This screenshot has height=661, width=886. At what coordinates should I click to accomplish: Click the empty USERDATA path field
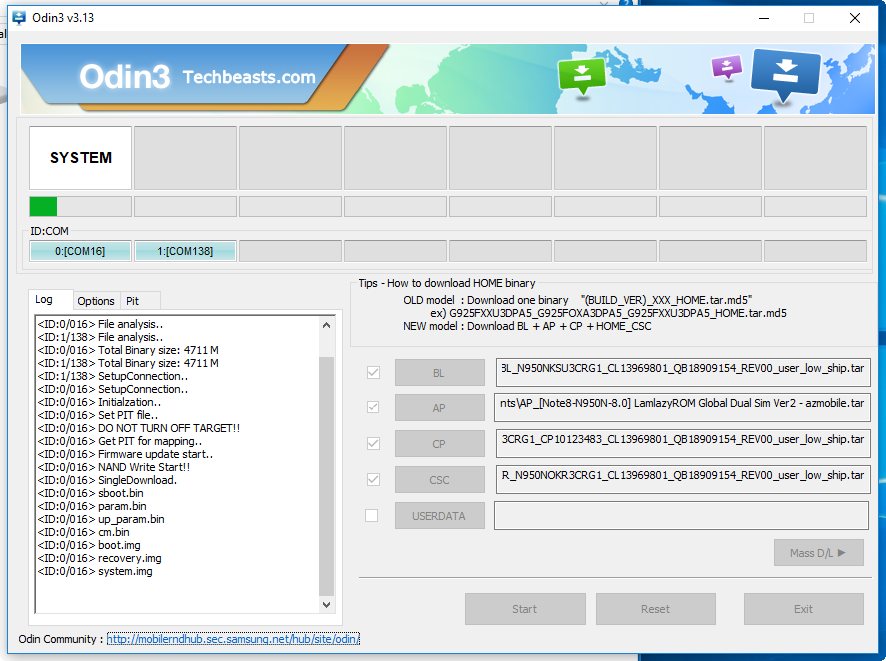pos(681,515)
